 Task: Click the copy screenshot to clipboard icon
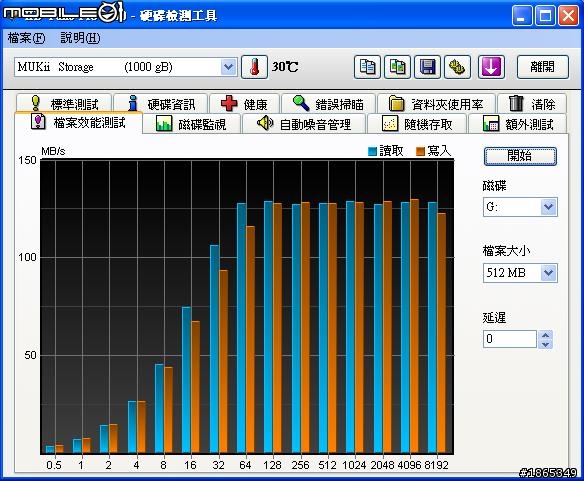(397, 67)
